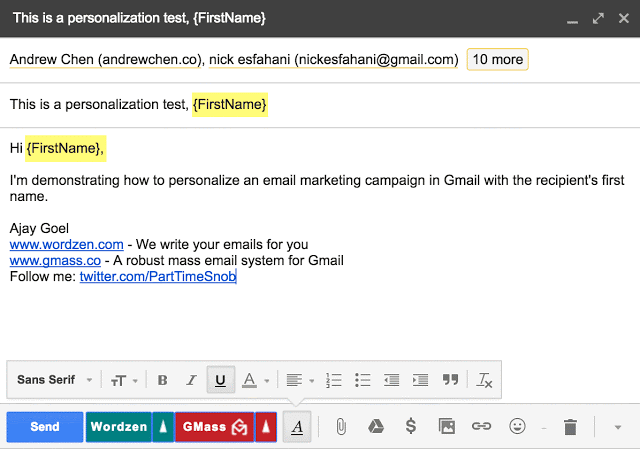The image size is (640, 449).
Task: Open the emoticon smiley picker
Action: coord(517,426)
